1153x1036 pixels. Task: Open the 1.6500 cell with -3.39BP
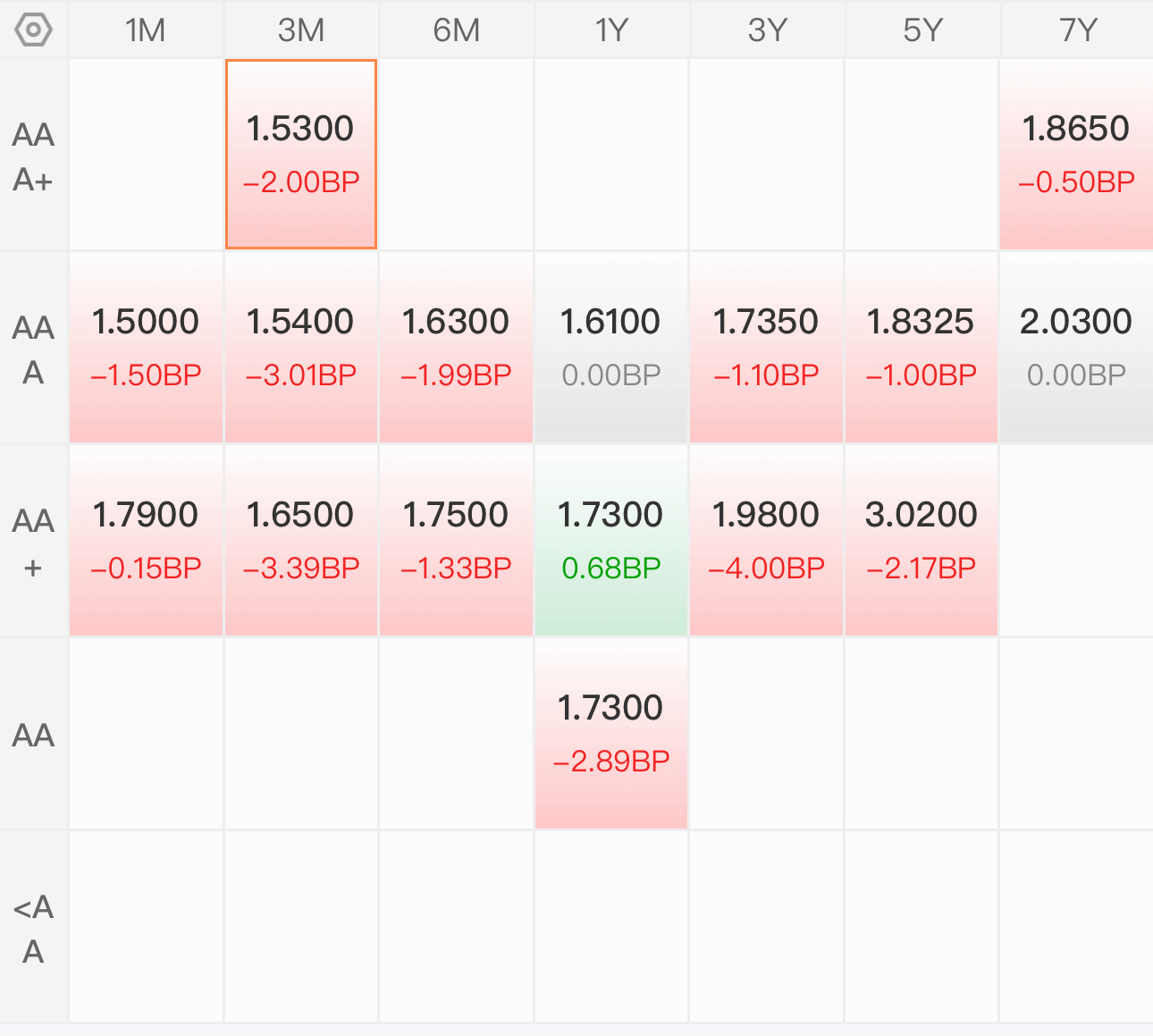[301, 541]
